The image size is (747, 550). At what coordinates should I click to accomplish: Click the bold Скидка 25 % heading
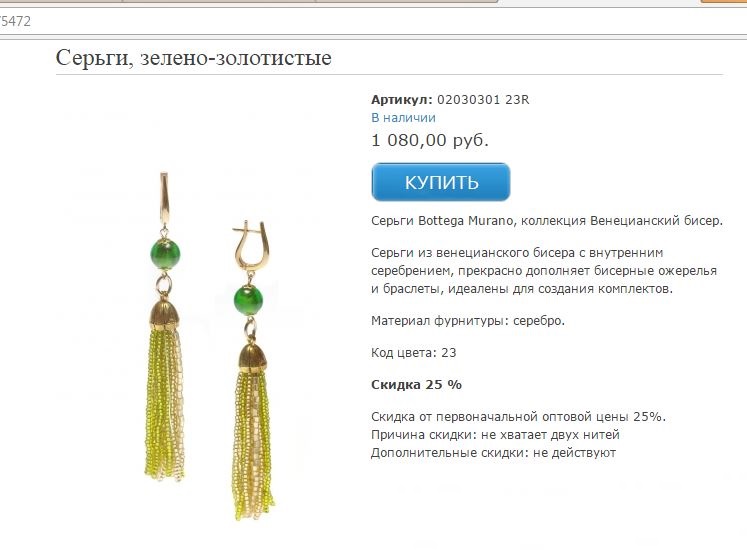pos(416,385)
